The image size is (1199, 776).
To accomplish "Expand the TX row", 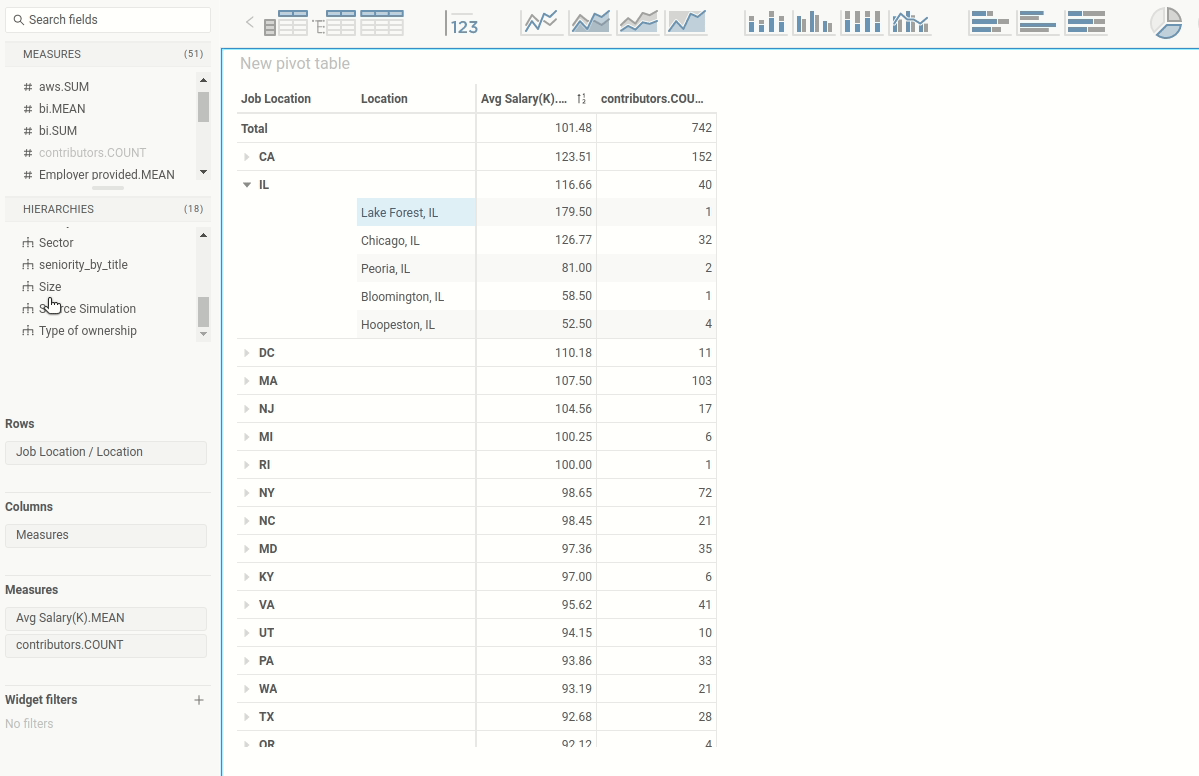I will tap(247, 717).
